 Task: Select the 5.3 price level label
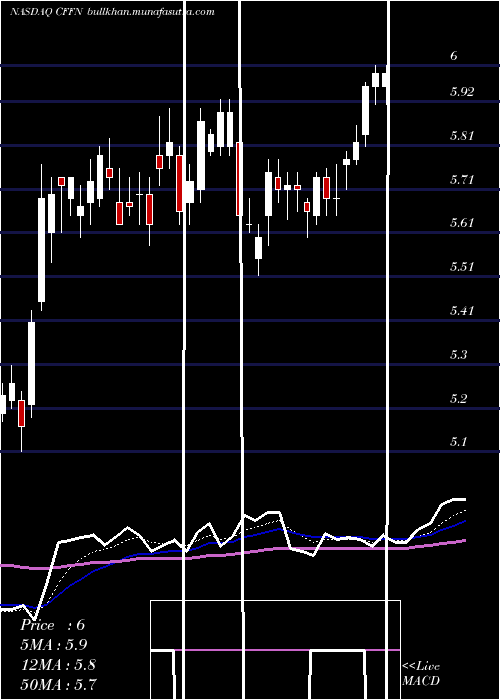(x=459, y=355)
